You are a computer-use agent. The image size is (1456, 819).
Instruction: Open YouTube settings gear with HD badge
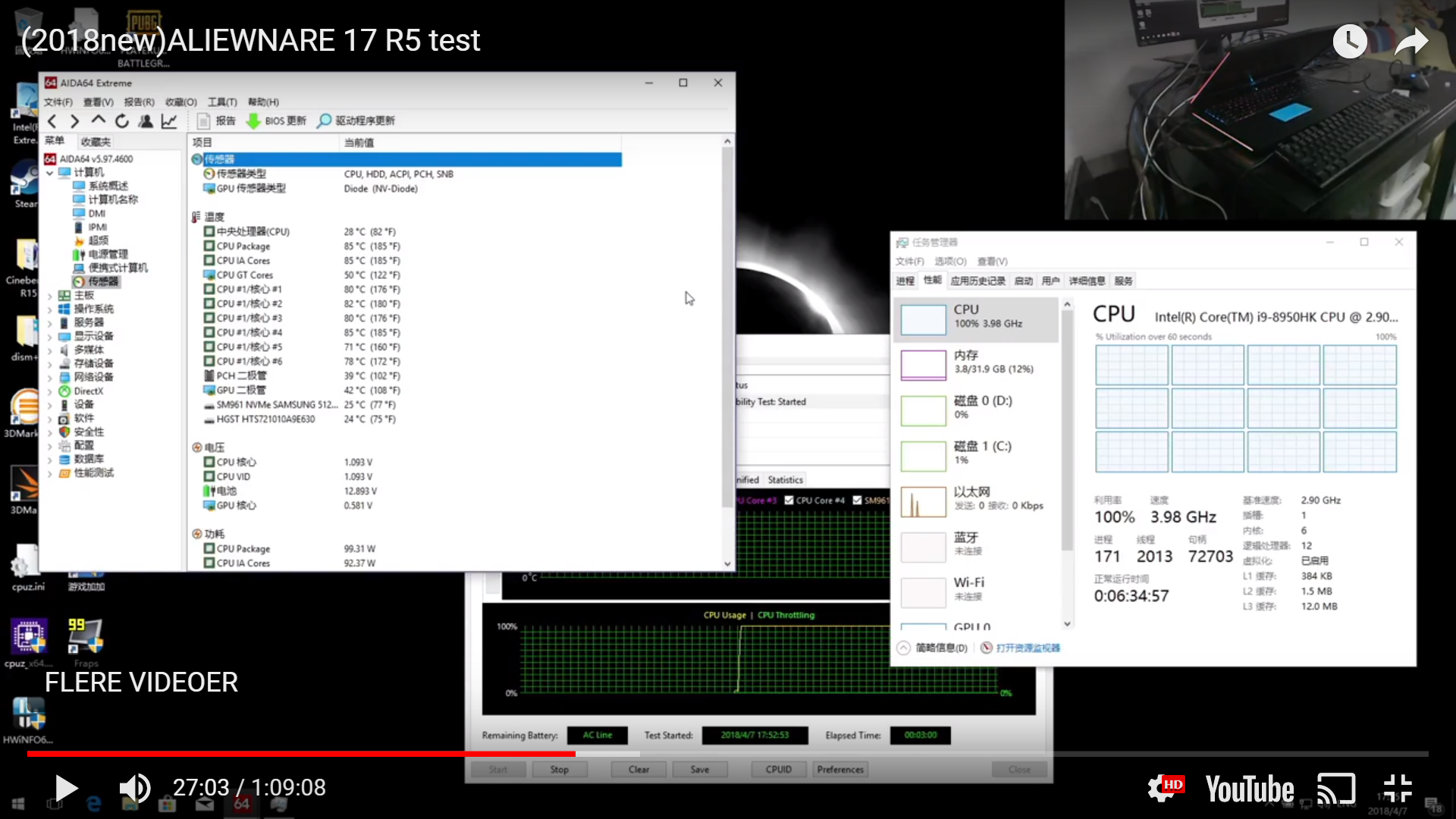1164,789
